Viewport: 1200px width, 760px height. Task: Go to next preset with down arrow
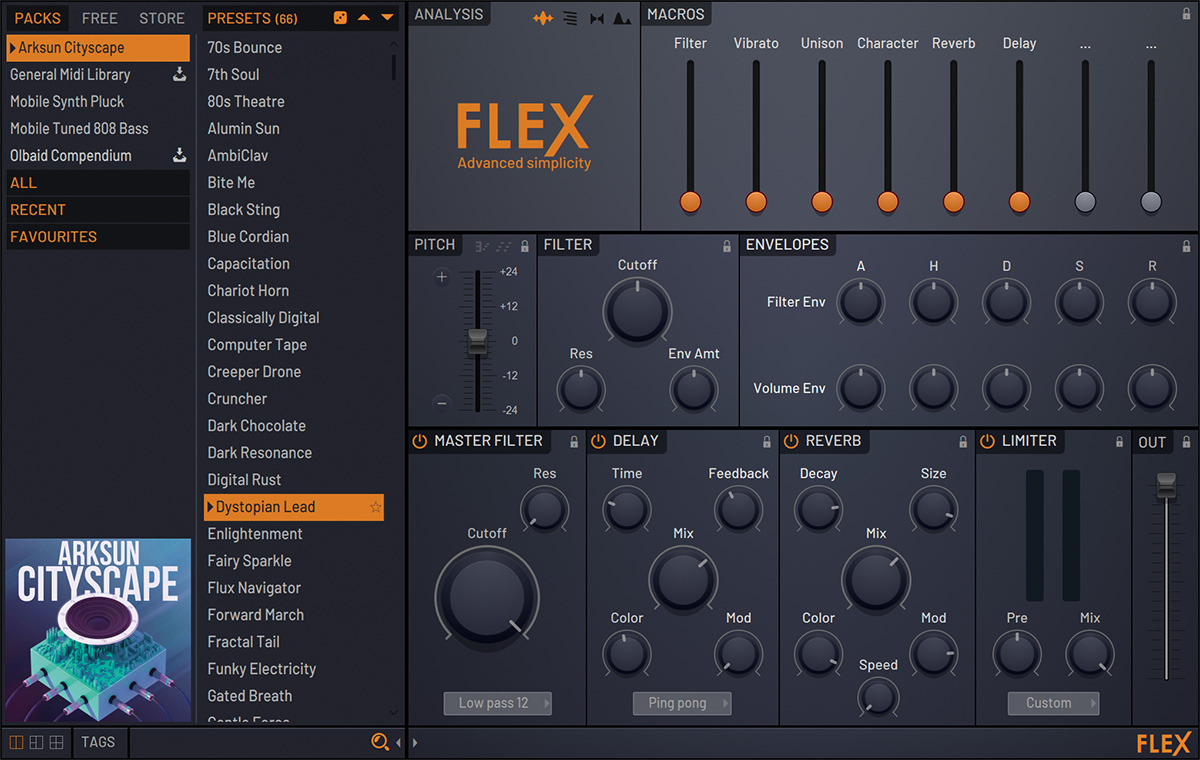click(387, 18)
